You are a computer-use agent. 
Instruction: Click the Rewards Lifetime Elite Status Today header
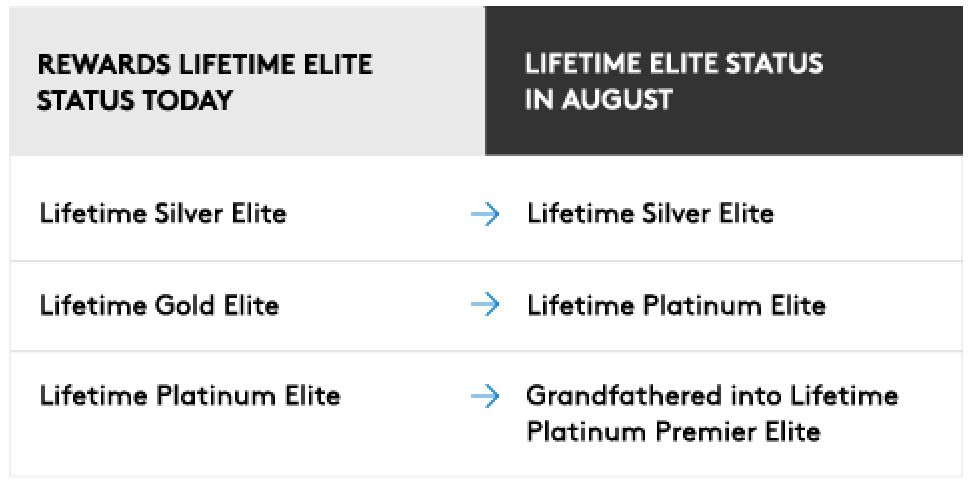coord(205,82)
